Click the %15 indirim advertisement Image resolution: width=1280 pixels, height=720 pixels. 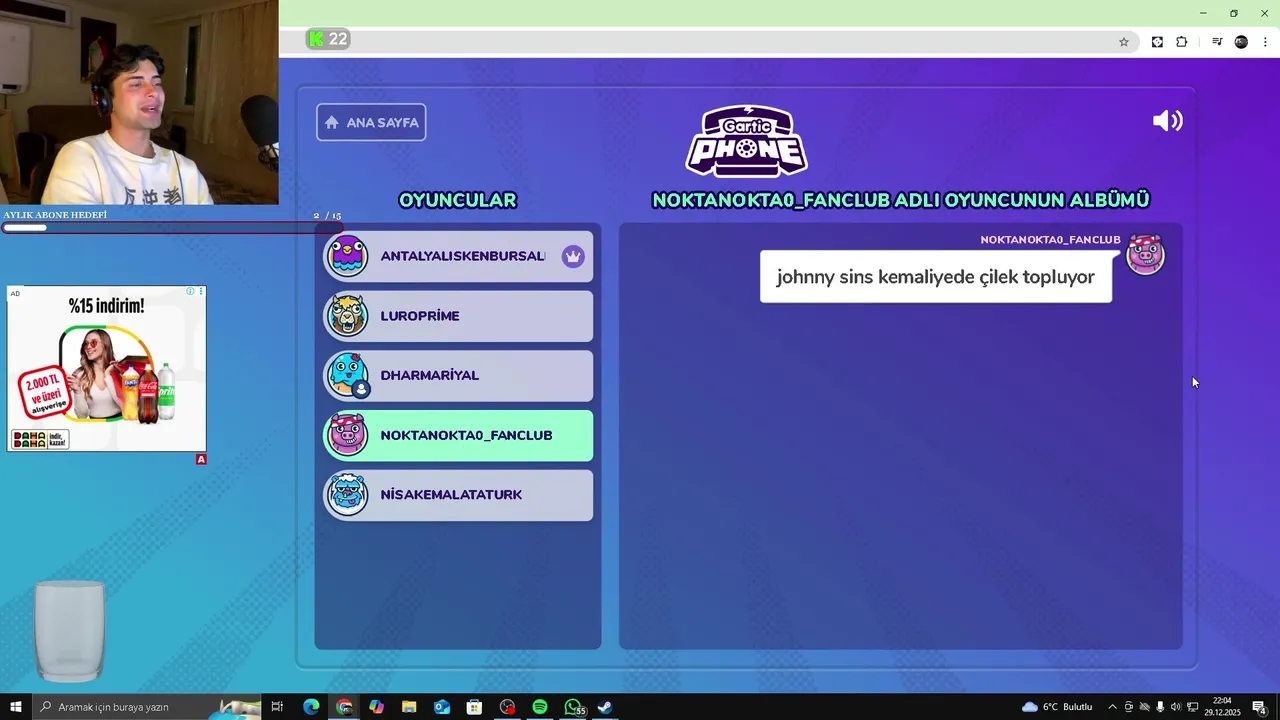(107, 369)
